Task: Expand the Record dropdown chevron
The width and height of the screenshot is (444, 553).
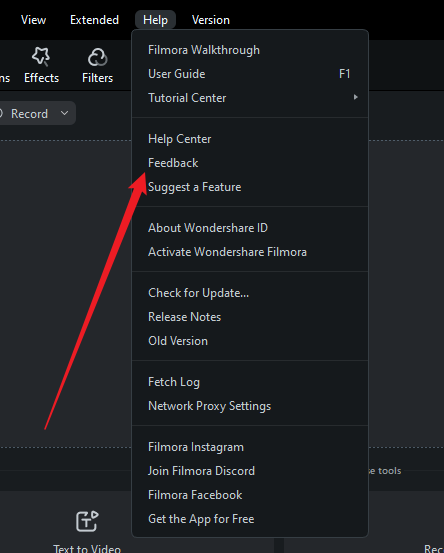Action: (64, 113)
